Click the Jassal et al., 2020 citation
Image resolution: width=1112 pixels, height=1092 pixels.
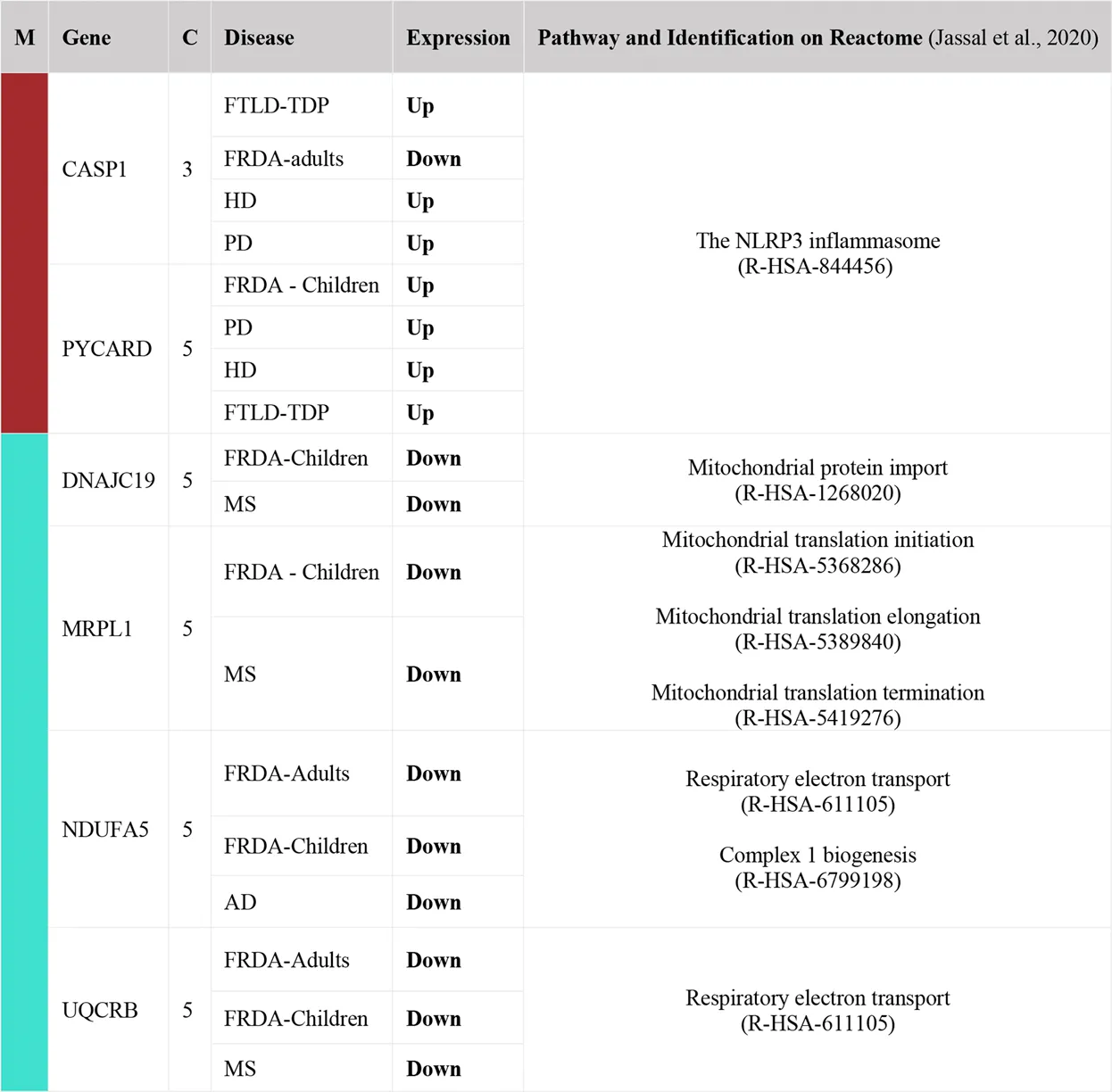point(1013,37)
